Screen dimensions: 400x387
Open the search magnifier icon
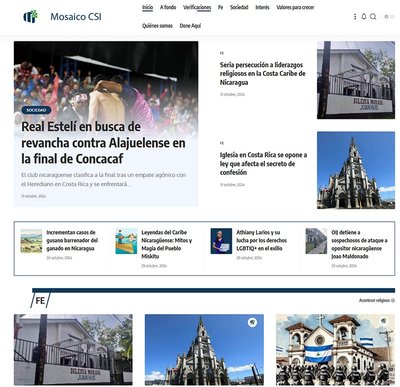click(373, 17)
